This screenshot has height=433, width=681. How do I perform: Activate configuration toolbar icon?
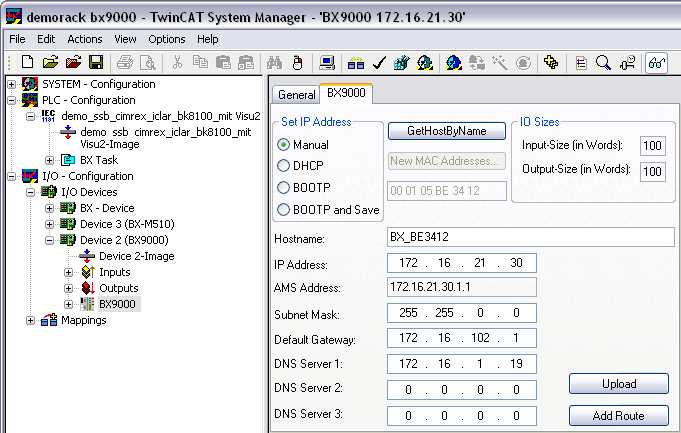point(402,63)
